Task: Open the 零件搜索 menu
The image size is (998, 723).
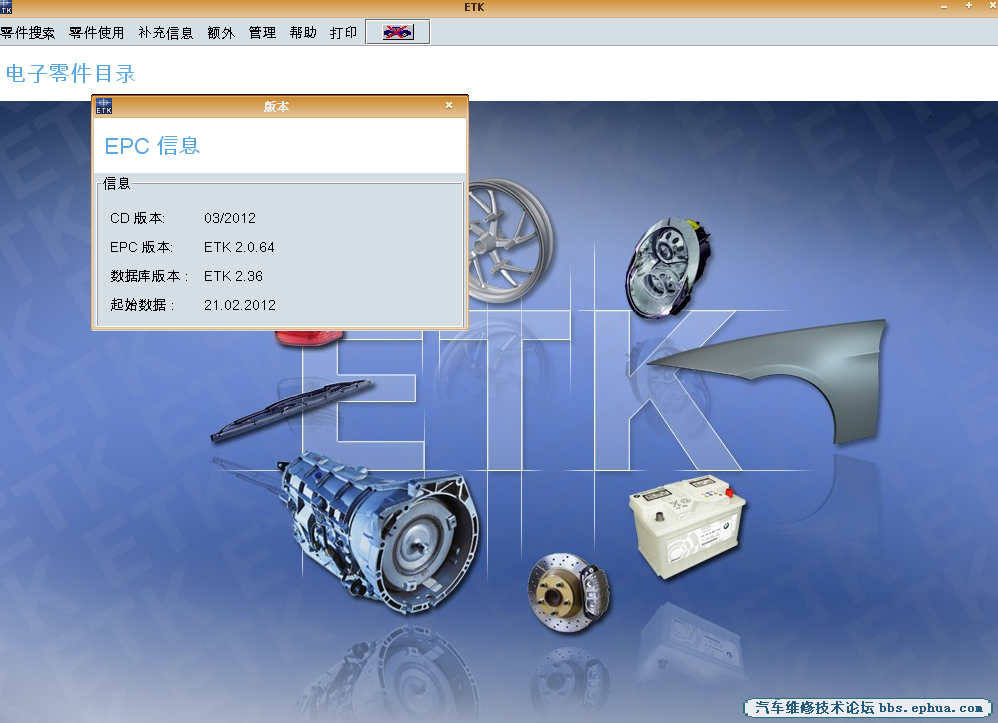Action: [x=27, y=32]
